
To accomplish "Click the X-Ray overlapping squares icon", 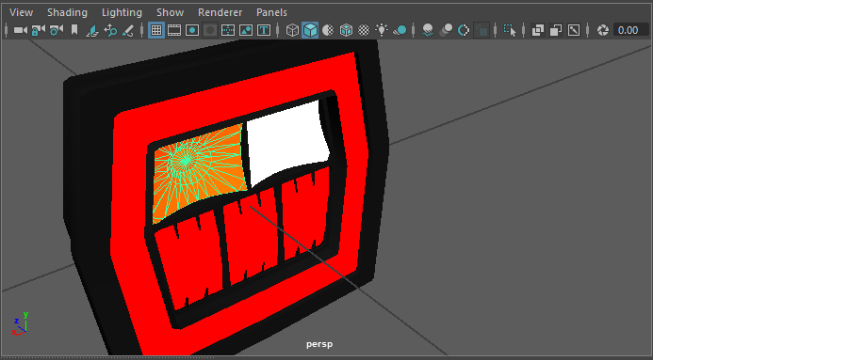I will pos(538,30).
